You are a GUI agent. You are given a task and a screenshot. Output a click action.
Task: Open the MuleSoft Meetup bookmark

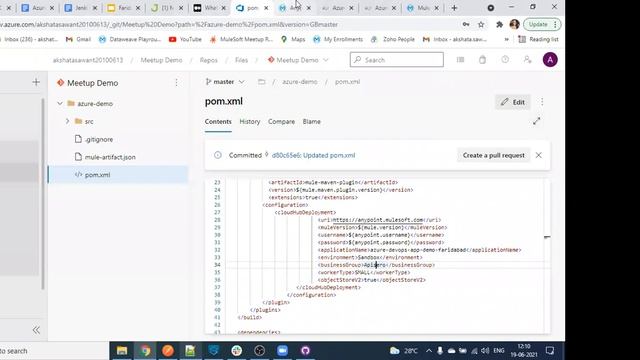241,39
